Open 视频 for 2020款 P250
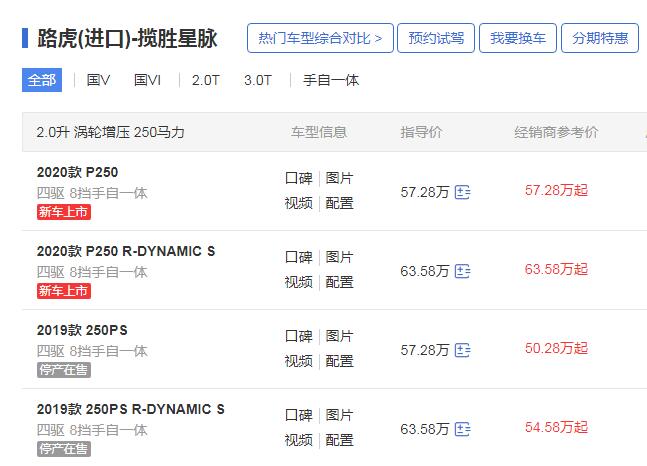The width and height of the screenshot is (647, 466). point(299,203)
